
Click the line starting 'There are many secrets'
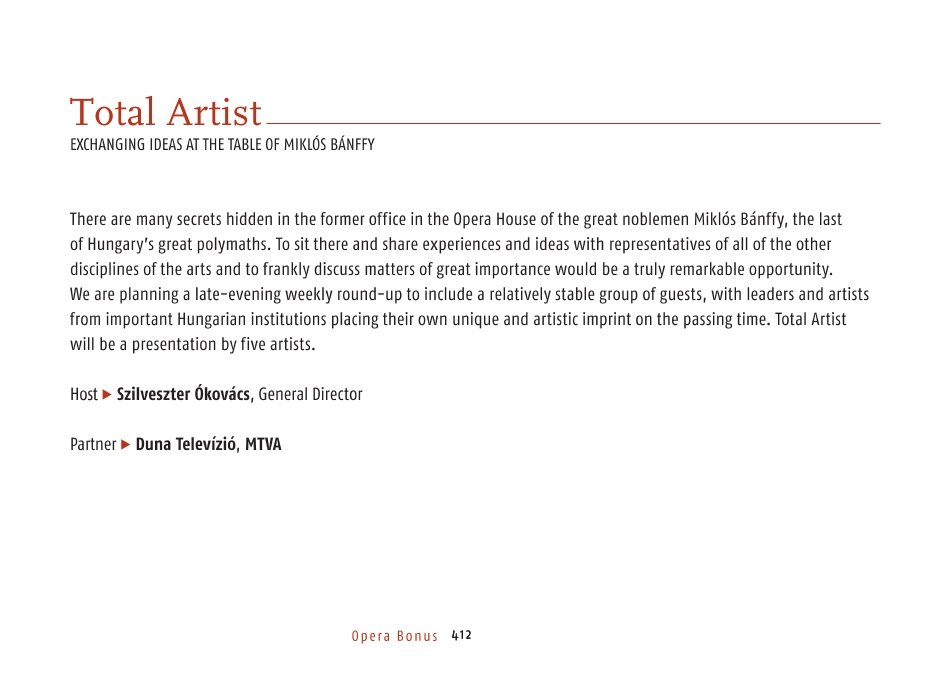click(456, 219)
